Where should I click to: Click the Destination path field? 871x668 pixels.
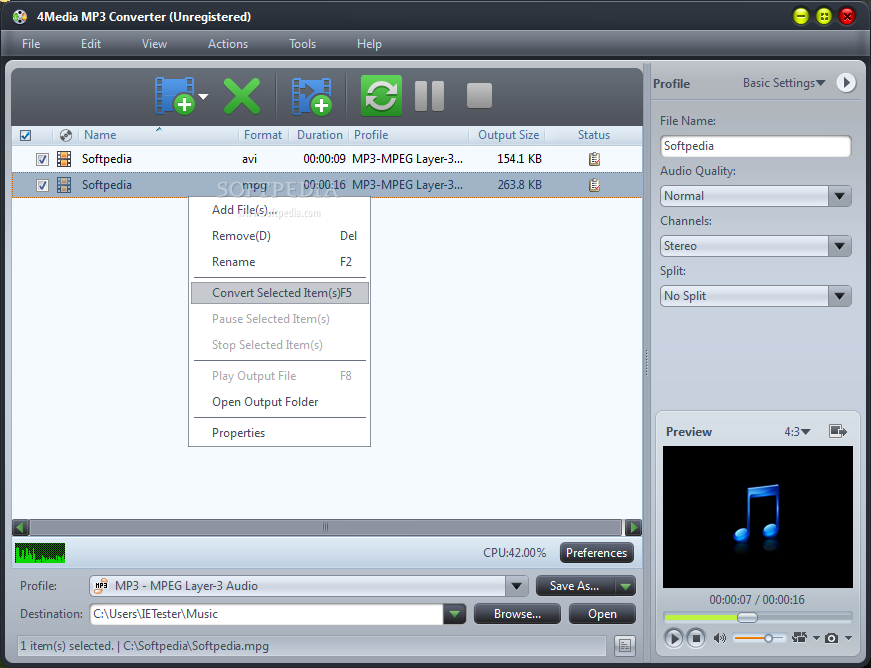[267, 614]
